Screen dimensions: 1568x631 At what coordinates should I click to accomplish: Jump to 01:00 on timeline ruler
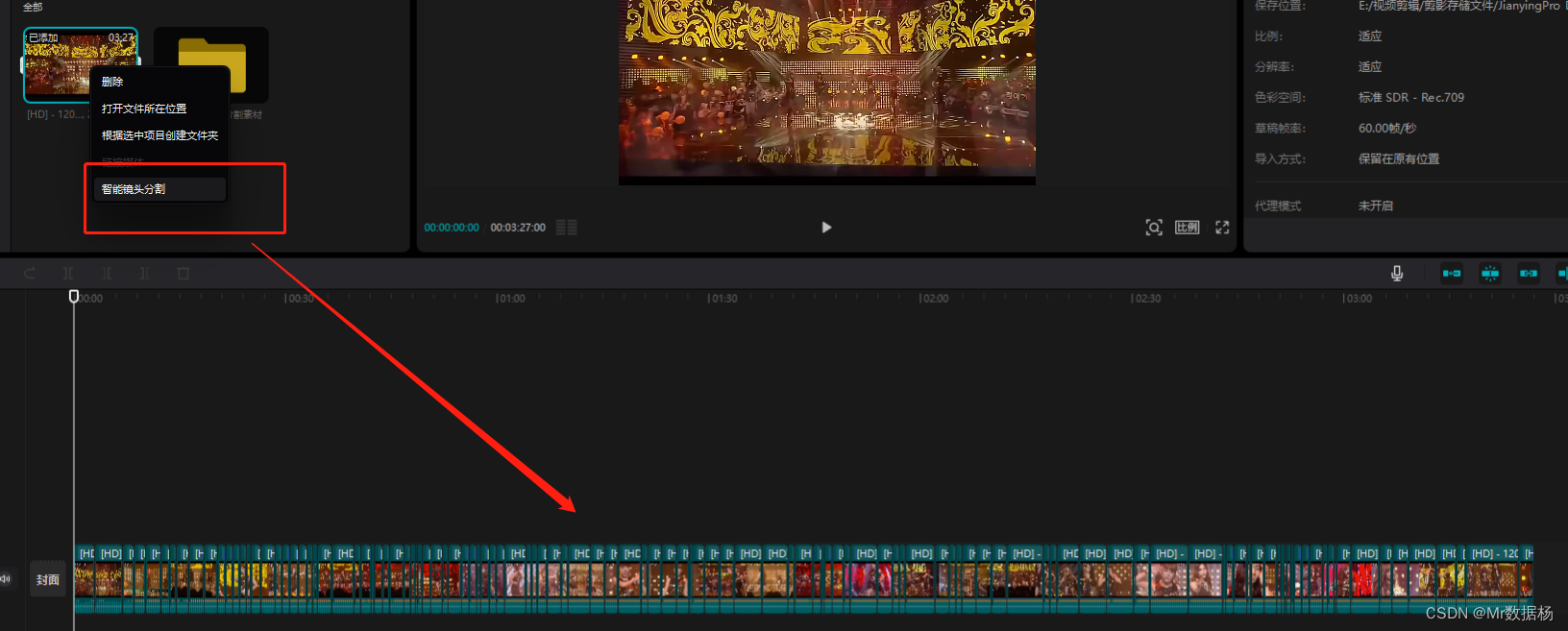(x=510, y=299)
